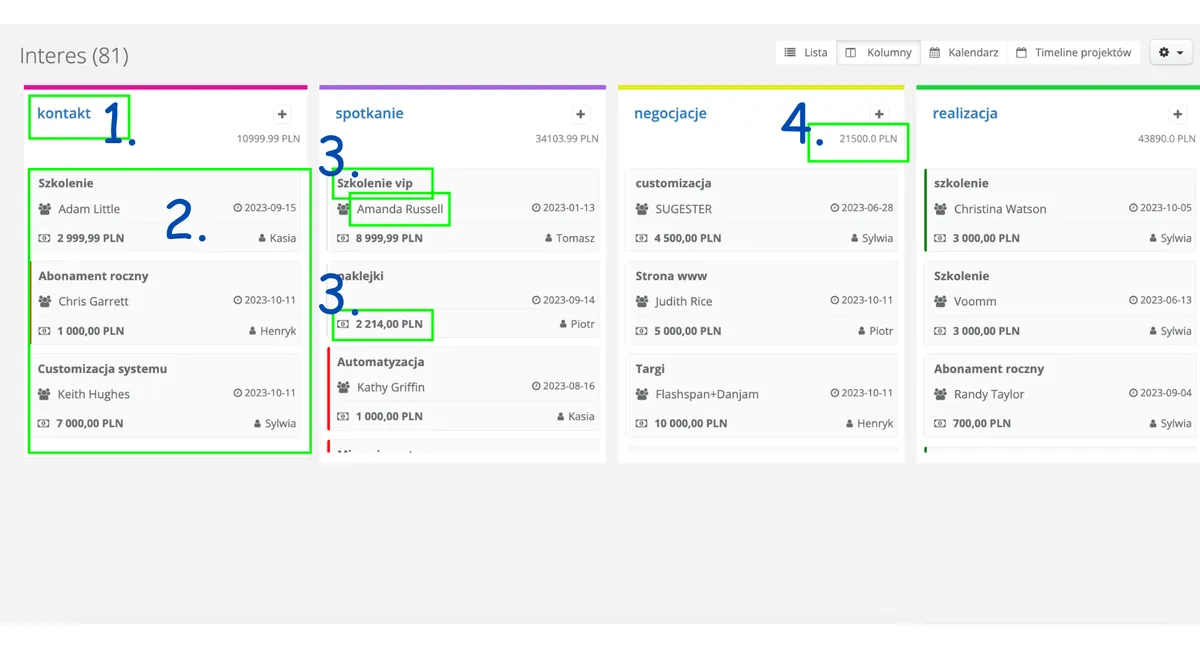Viewport: 1200px width, 648px height.
Task: Open the Customizacja systemu deal card
Action: (167, 396)
